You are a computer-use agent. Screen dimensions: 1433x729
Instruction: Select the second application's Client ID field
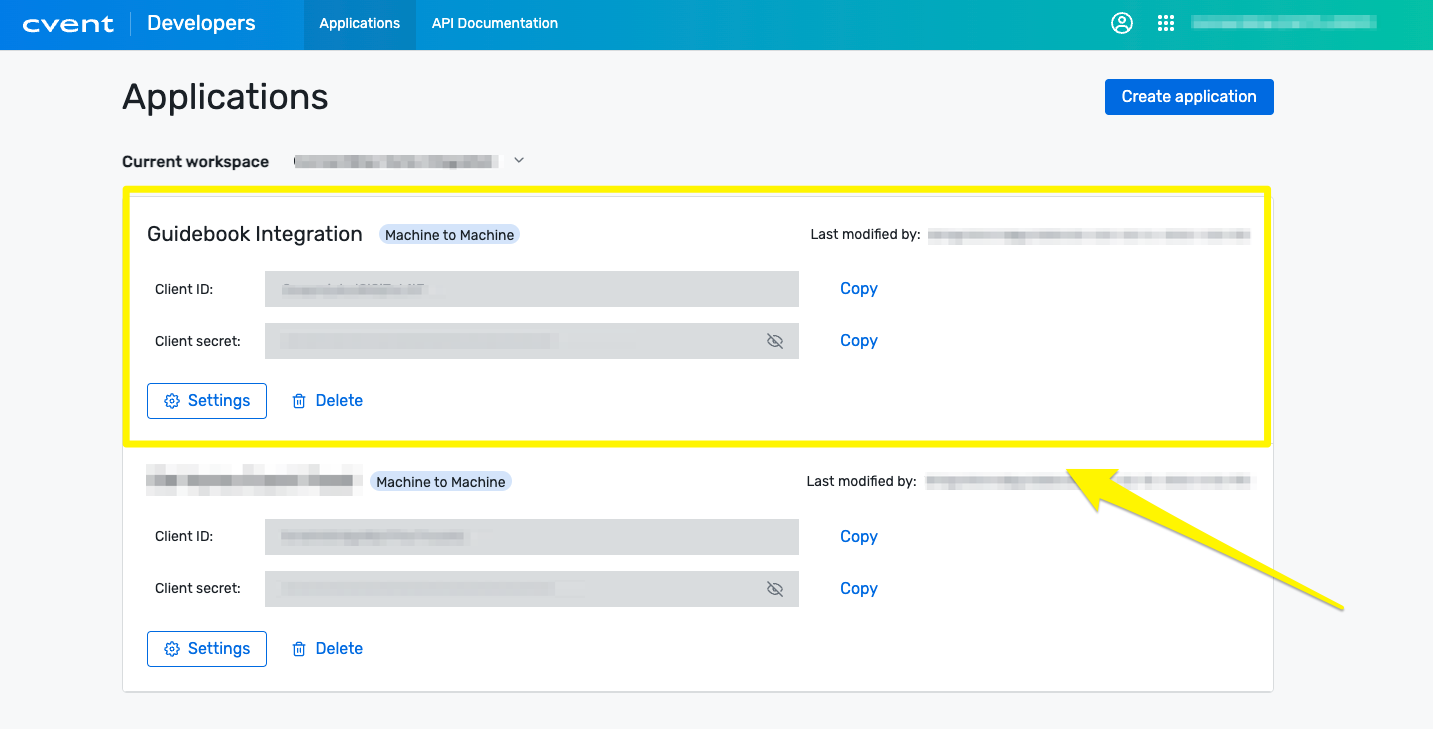pos(532,537)
